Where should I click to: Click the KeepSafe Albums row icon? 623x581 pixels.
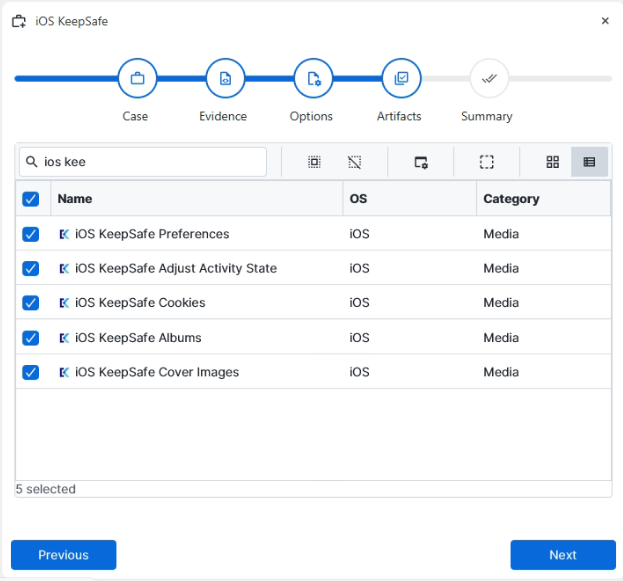pyautogui.click(x=64, y=338)
